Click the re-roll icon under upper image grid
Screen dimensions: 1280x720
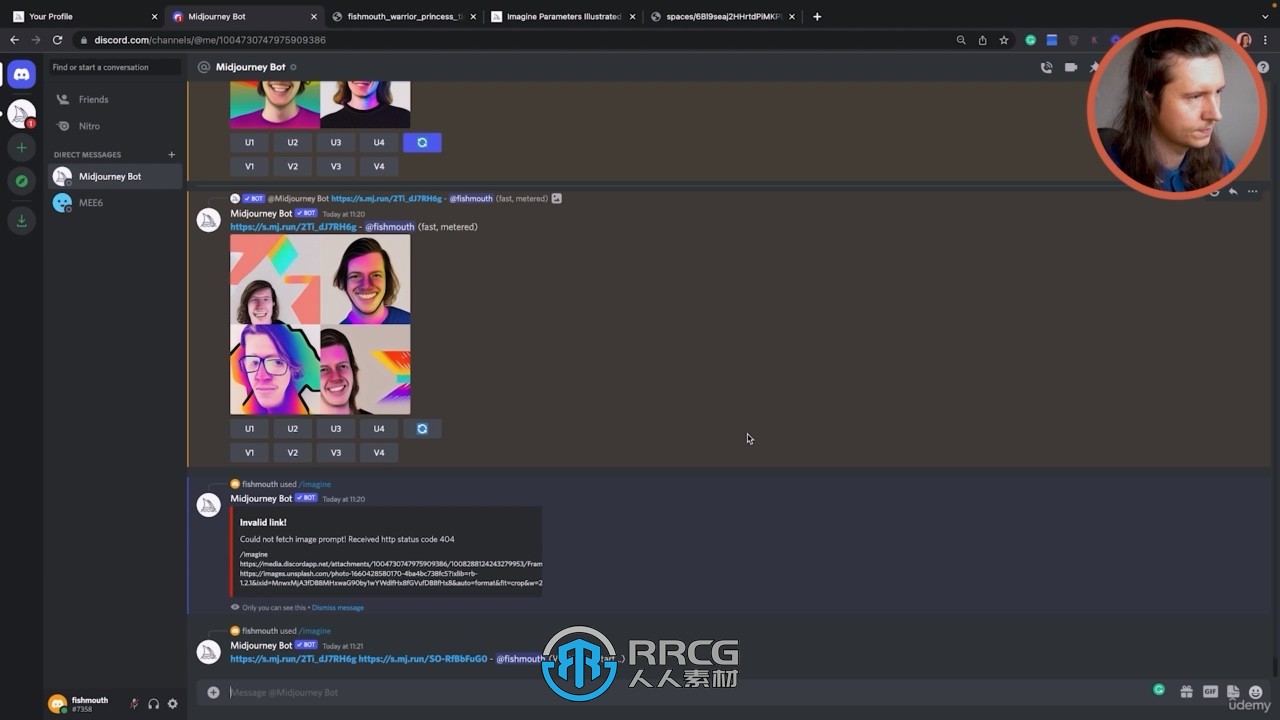[x=422, y=142]
